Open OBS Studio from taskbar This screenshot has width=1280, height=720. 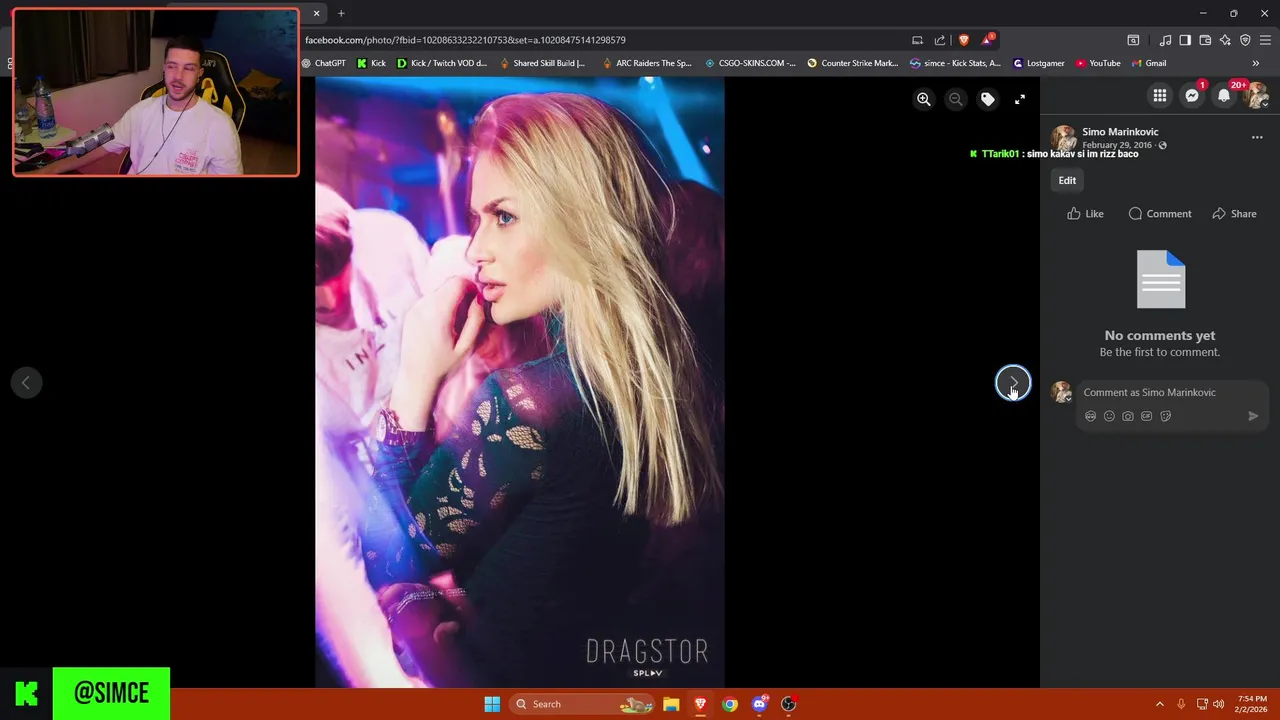[x=788, y=704]
